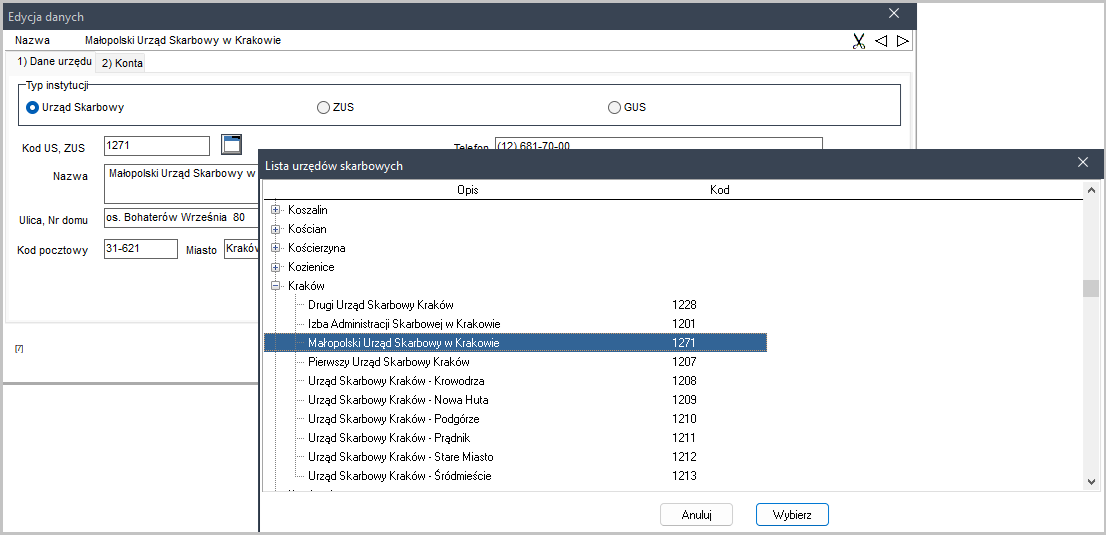The width and height of the screenshot is (1106, 535).
Task: Click the list scrollbar up arrow
Action: 1091,190
